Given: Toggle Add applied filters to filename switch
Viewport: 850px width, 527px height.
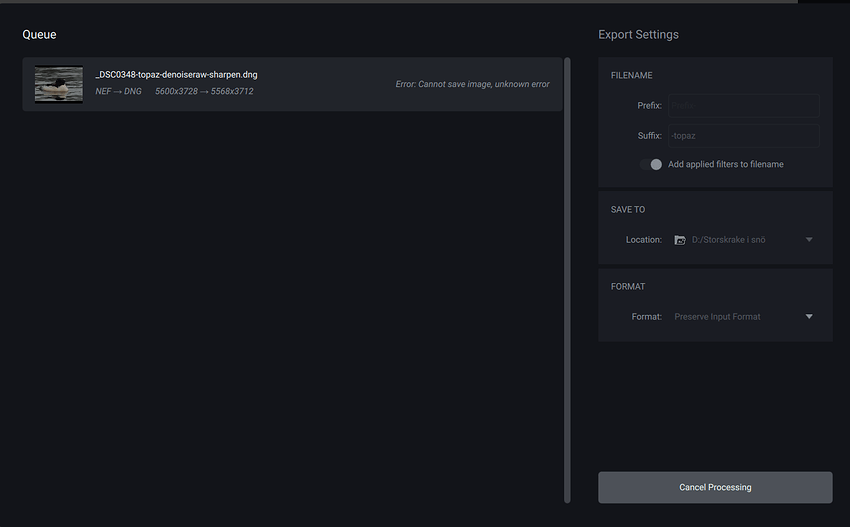Looking at the screenshot, I should (651, 164).
